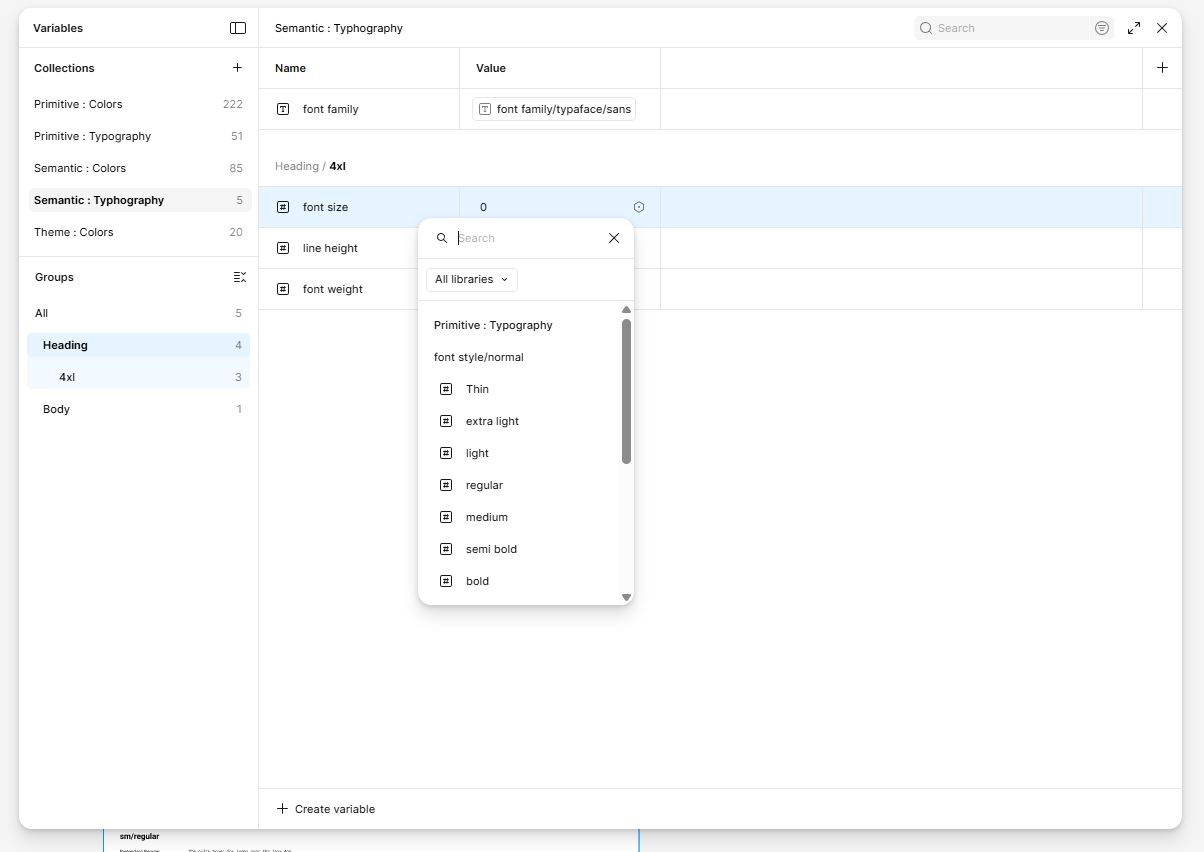
Task: Select the Body group
Action: [x=57, y=409]
